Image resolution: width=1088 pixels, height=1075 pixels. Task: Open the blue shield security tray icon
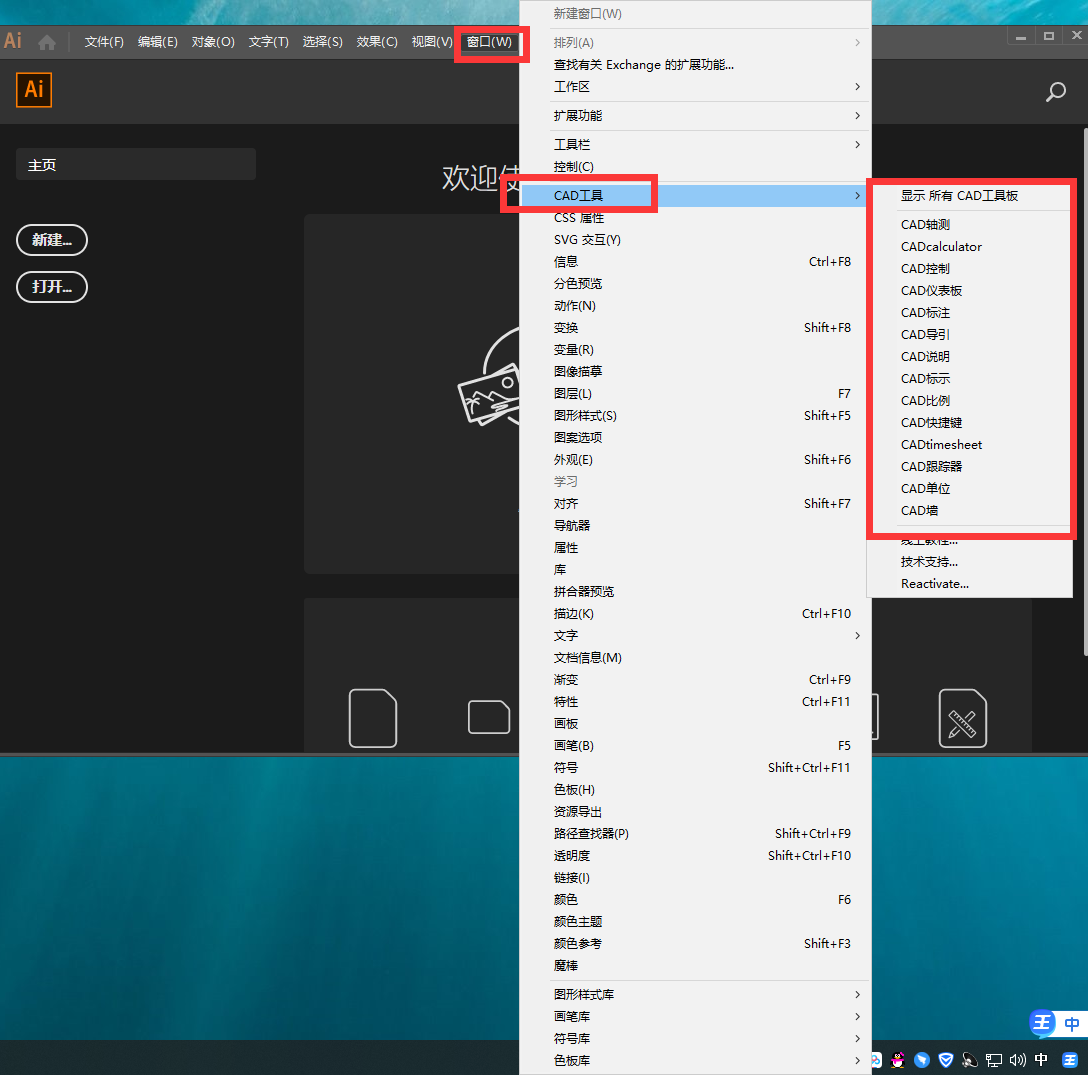946,1060
